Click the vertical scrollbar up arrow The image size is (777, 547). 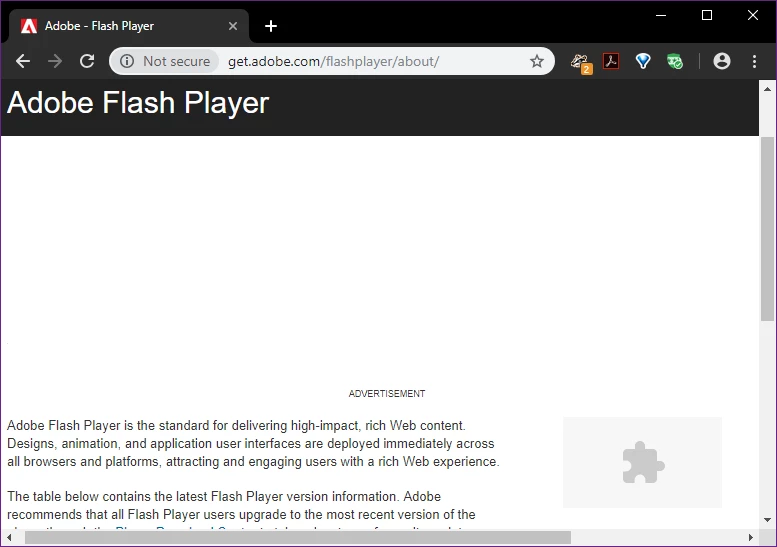pyautogui.click(x=767, y=89)
